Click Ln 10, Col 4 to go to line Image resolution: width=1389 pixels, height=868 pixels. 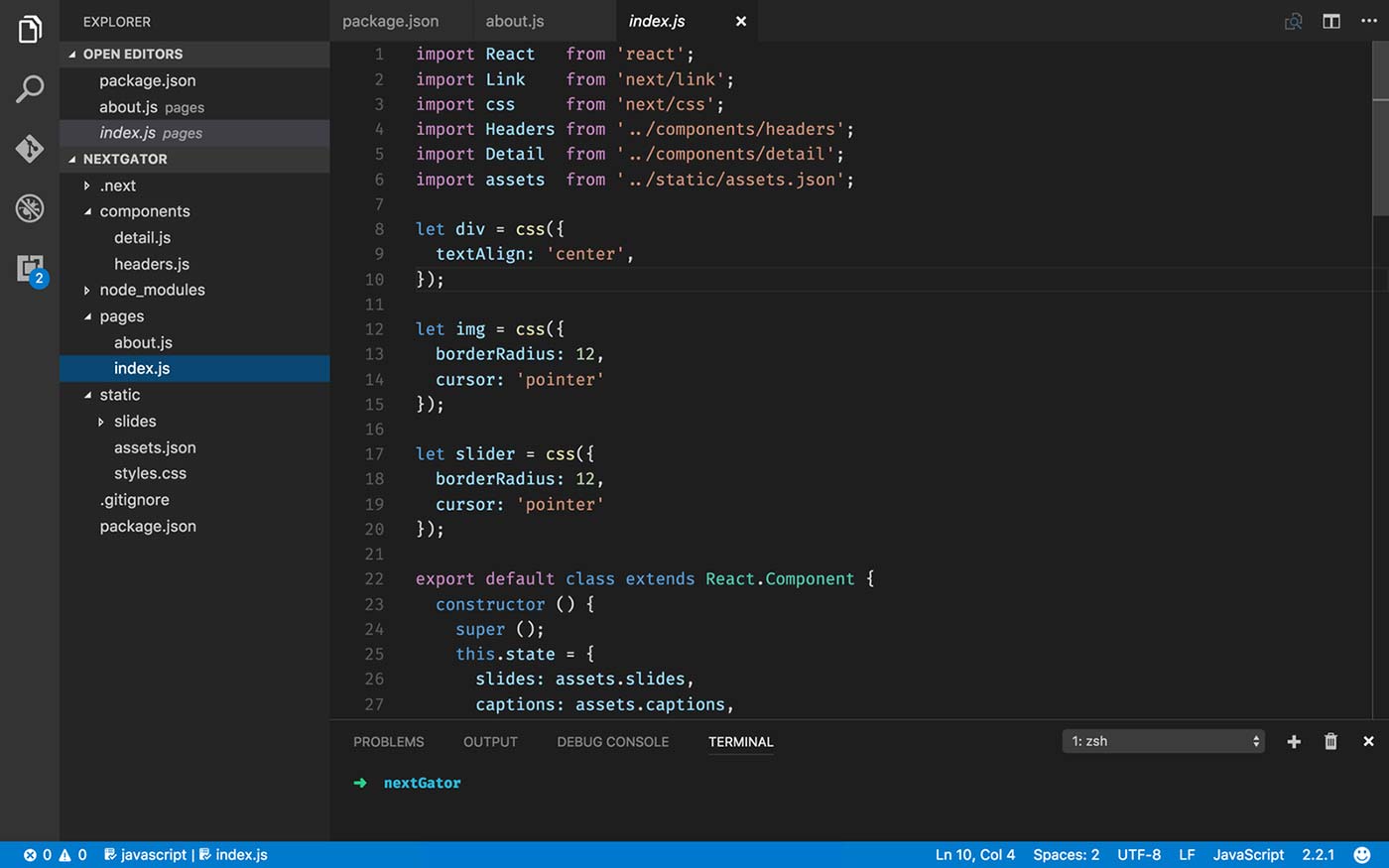point(975,854)
